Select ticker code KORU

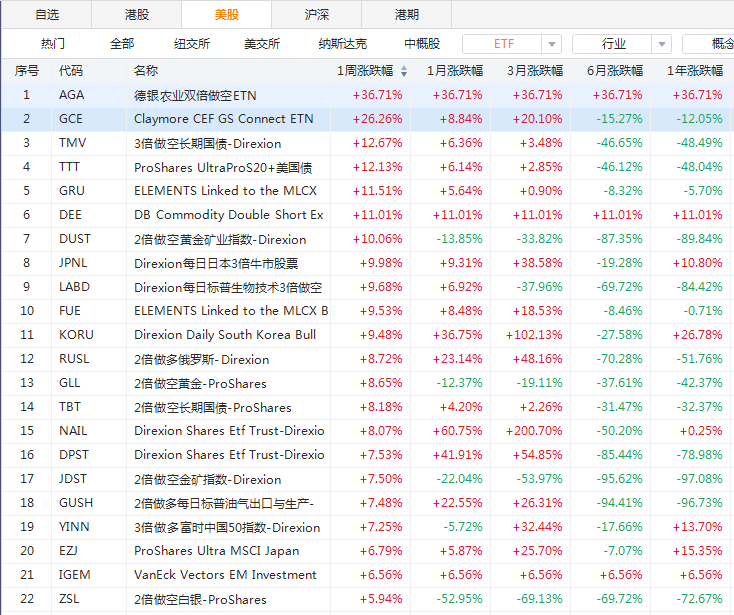click(x=76, y=335)
